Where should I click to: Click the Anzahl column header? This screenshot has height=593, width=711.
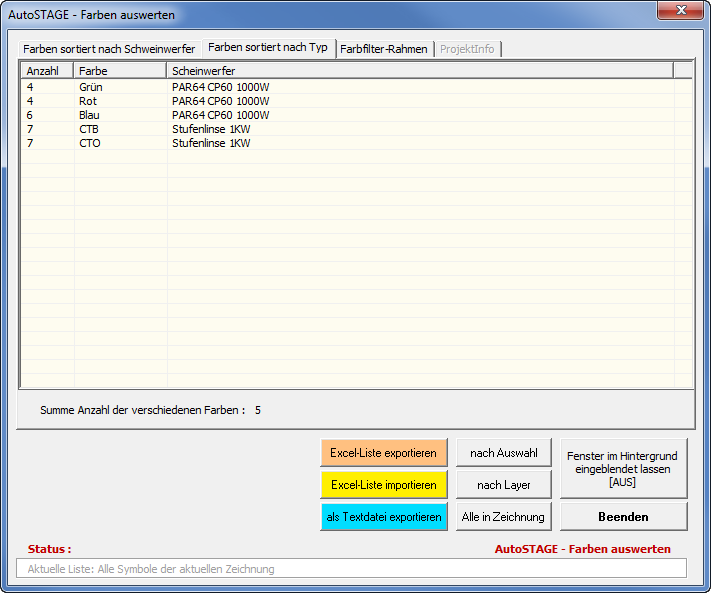tap(47, 71)
